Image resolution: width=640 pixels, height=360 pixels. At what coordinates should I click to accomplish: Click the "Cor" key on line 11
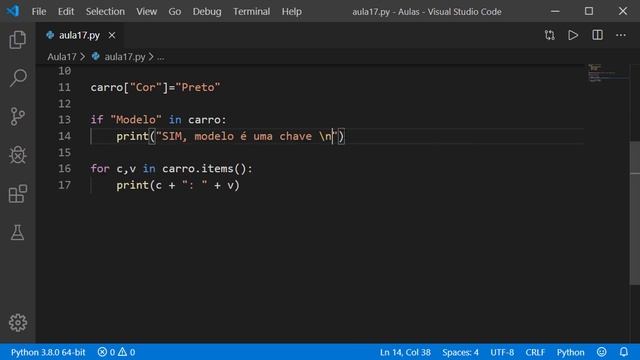click(146, 87)
